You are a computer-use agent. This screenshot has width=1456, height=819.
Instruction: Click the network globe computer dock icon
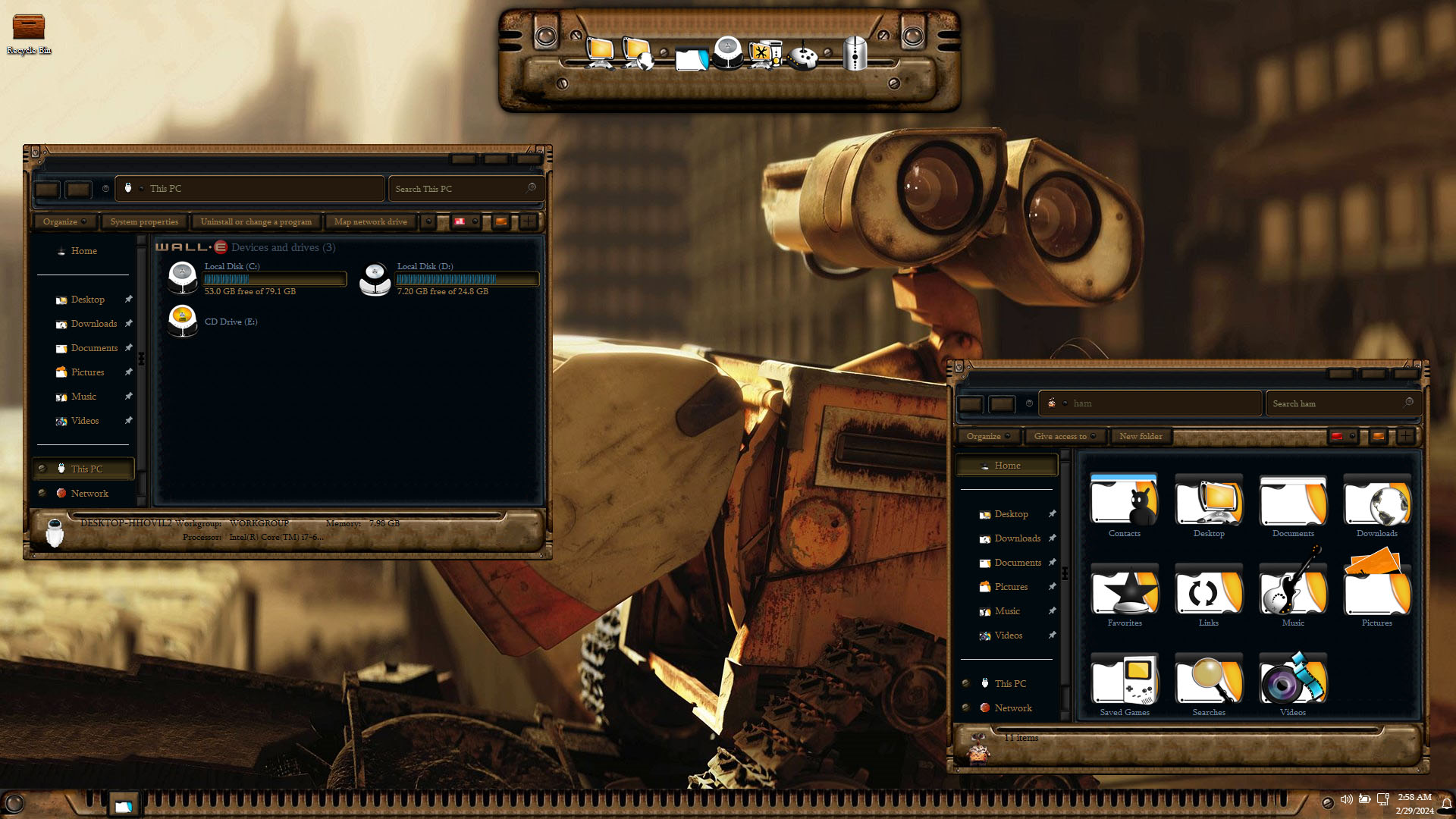(x=637, y=55)
